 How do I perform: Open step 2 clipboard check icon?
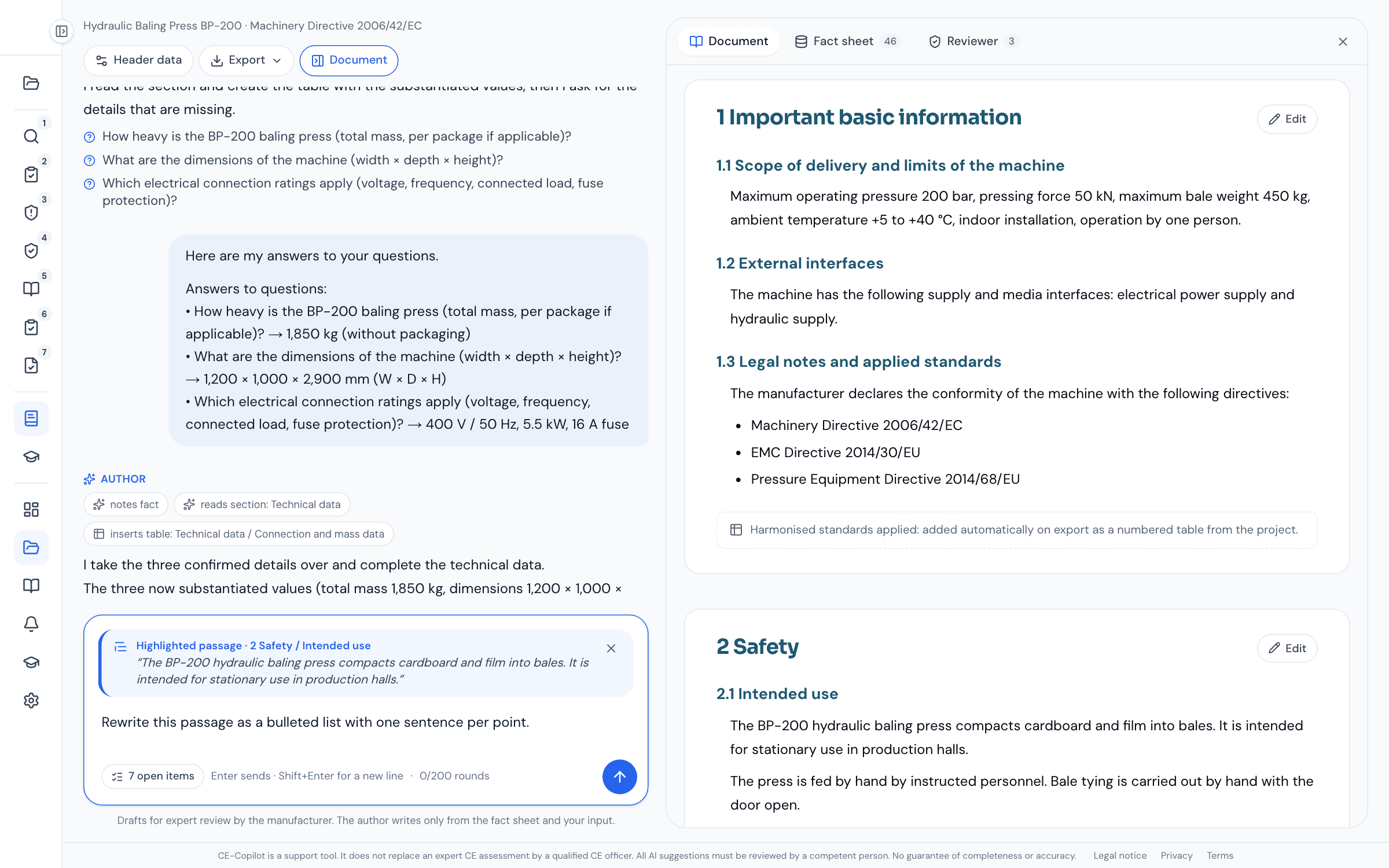[x=31, y=175]
